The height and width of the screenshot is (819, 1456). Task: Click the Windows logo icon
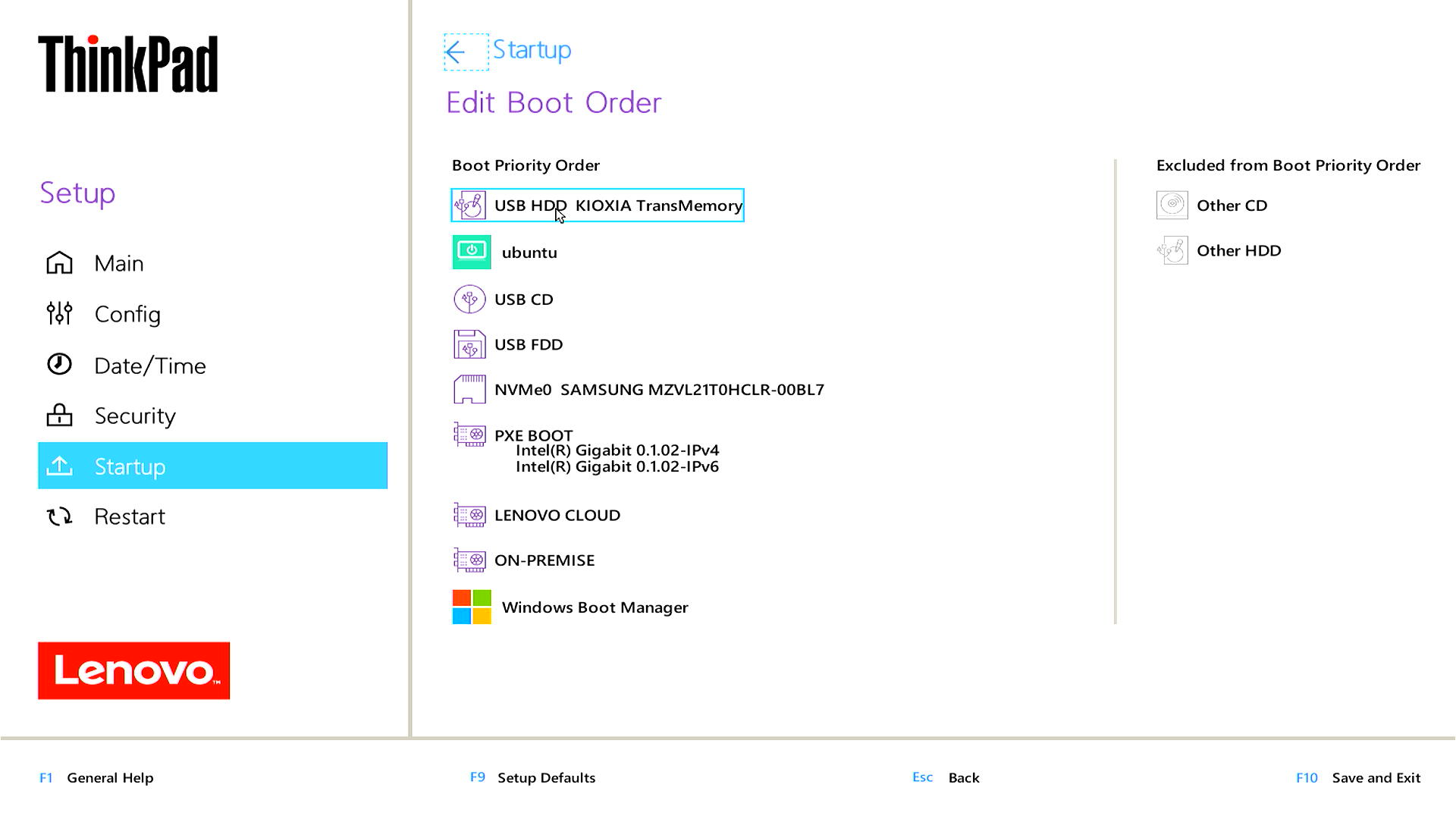472,607
